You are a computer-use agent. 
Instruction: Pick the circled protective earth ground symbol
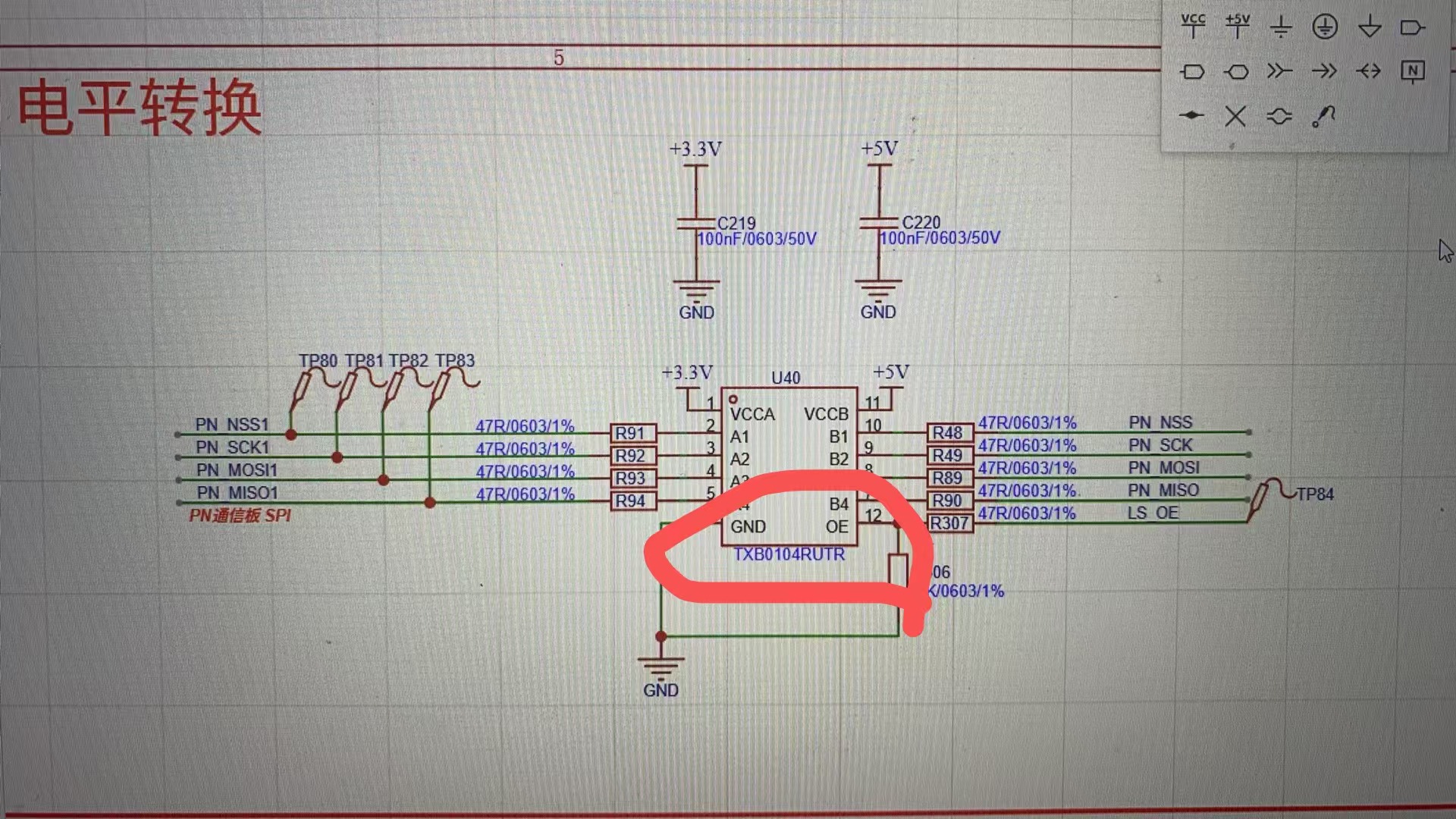(1324, 27)
